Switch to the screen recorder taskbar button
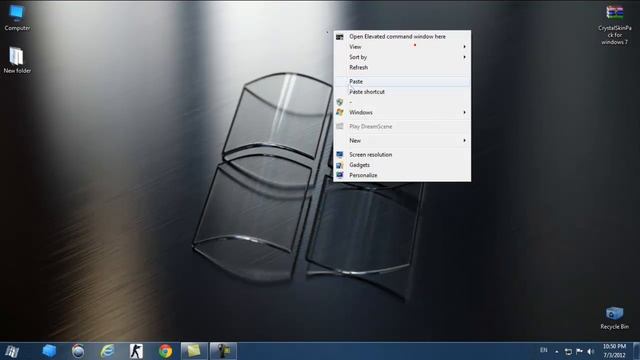640x360 pixels. tap(223, 351)
